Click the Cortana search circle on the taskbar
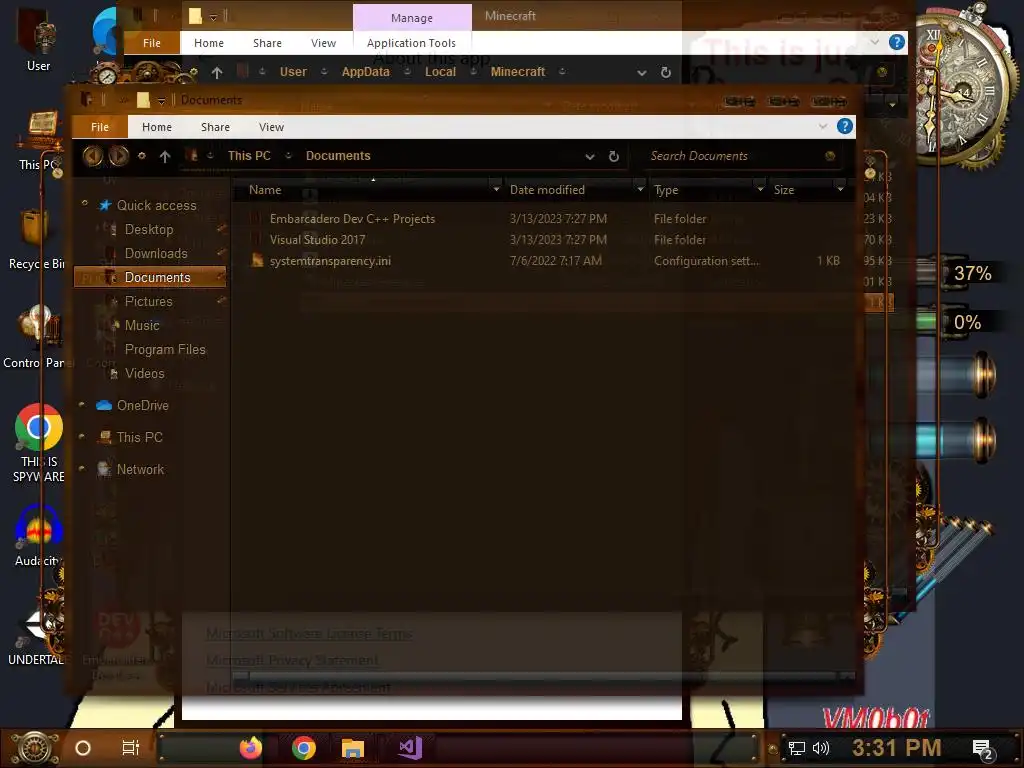The image size is (1024, 768). [83, 748]
